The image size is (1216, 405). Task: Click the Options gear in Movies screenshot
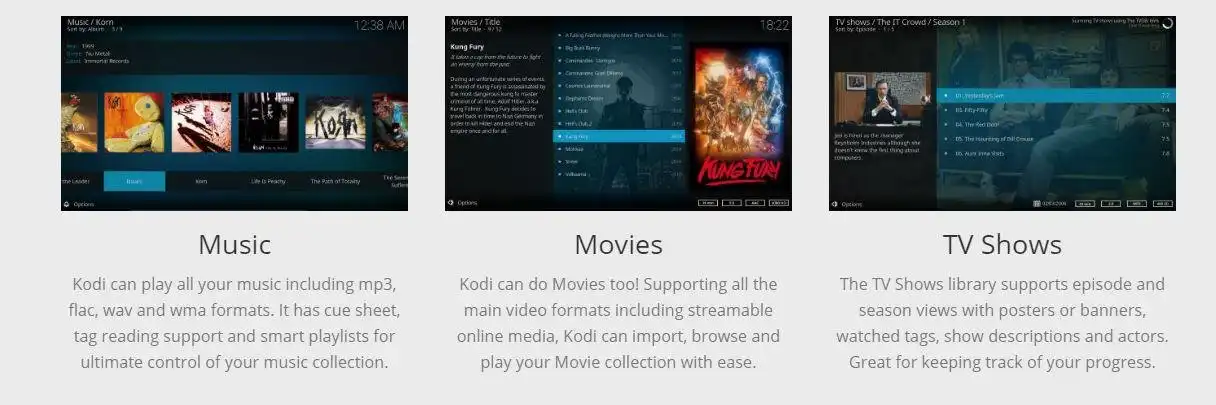coord(450,203)
